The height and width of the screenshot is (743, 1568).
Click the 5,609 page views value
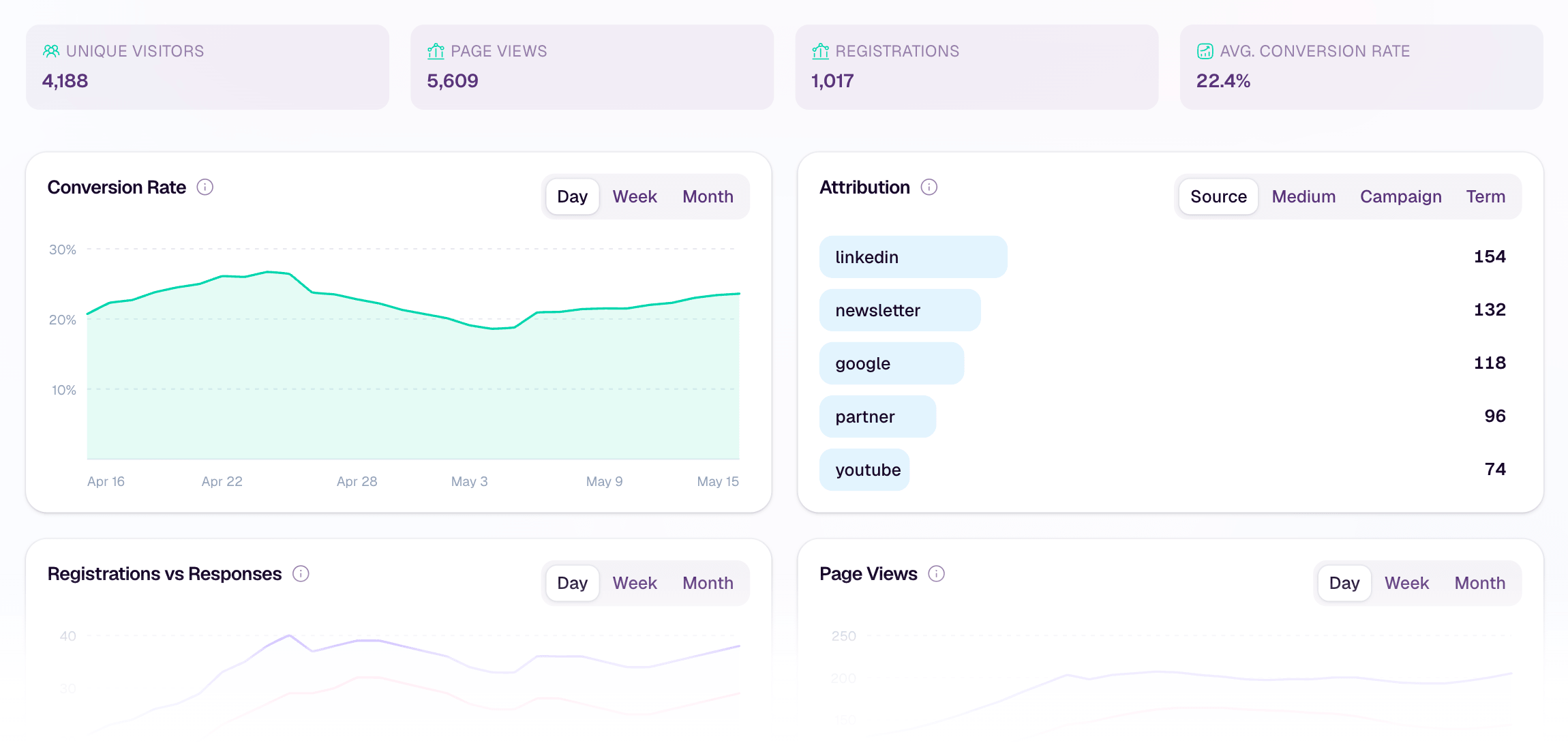click(453, 81)
